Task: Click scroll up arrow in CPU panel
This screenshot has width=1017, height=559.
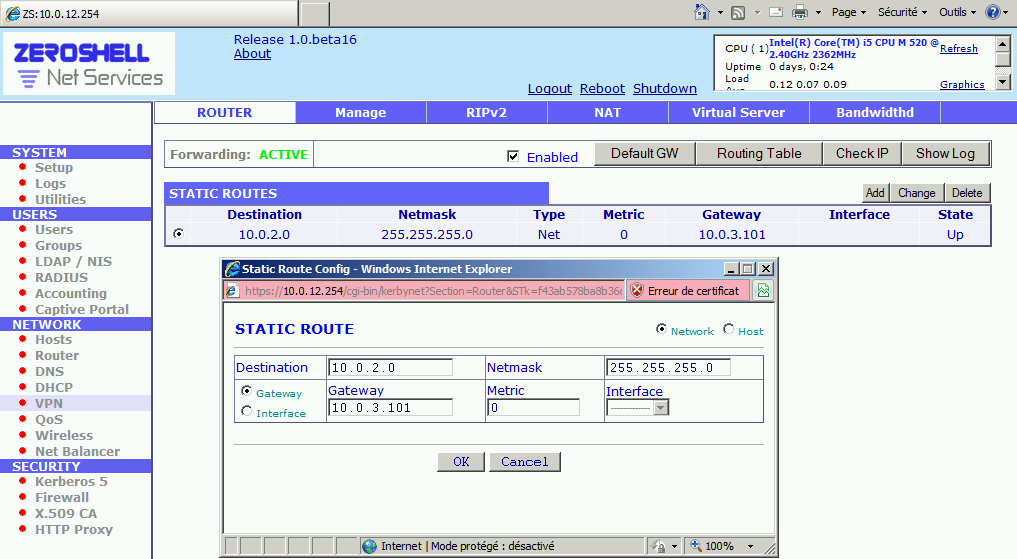Action: (x=1003, y=44)
